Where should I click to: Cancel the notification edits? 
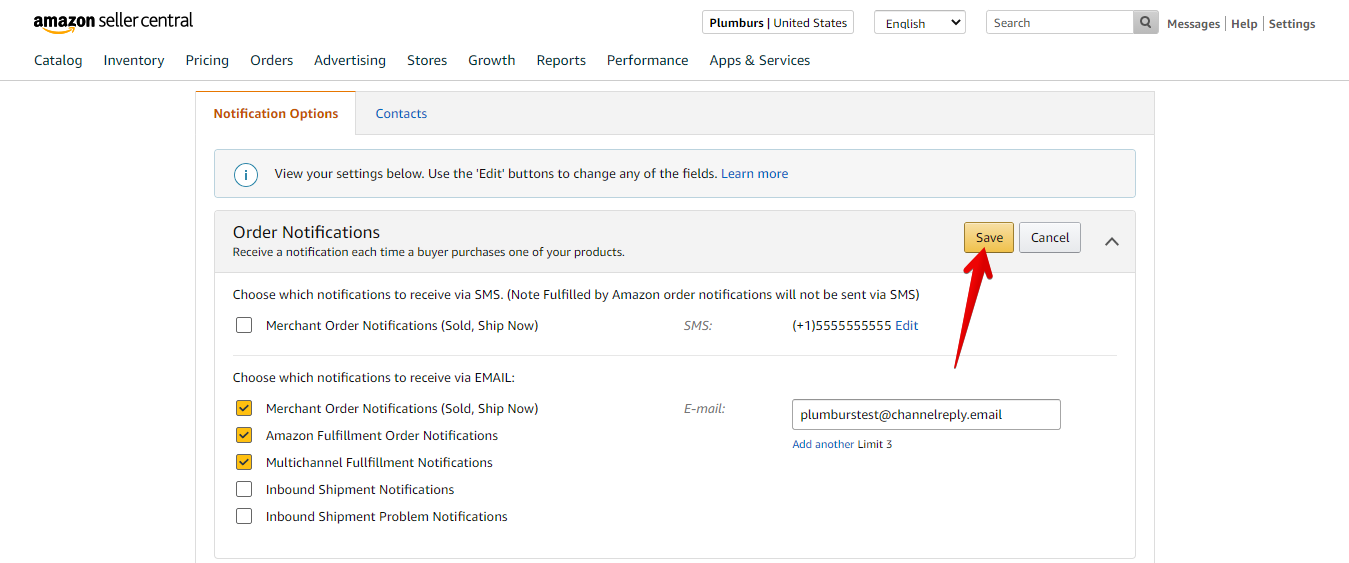(1049, 237)
